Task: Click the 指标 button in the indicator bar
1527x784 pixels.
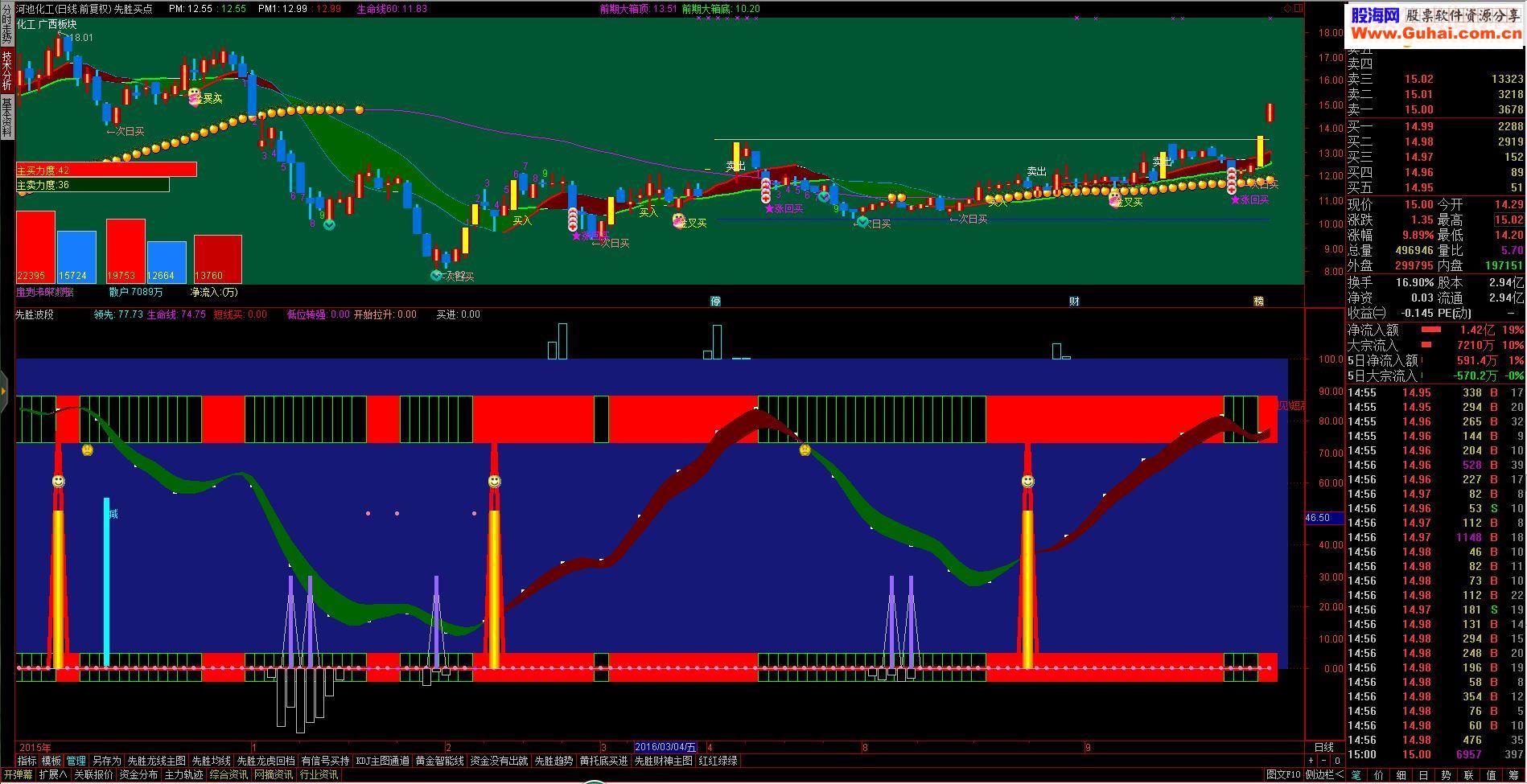Action: pyautogui.click(x=27, y=761)
